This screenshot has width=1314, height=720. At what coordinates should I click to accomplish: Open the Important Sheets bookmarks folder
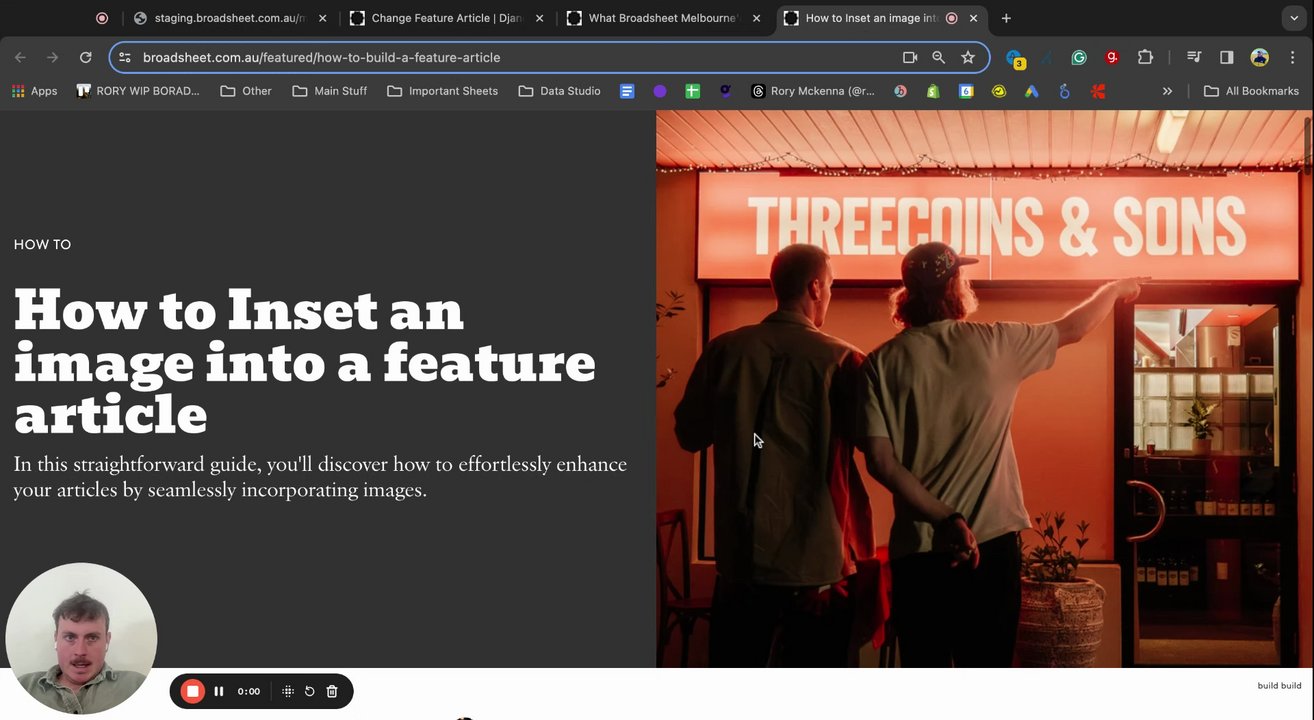point(442,91)
